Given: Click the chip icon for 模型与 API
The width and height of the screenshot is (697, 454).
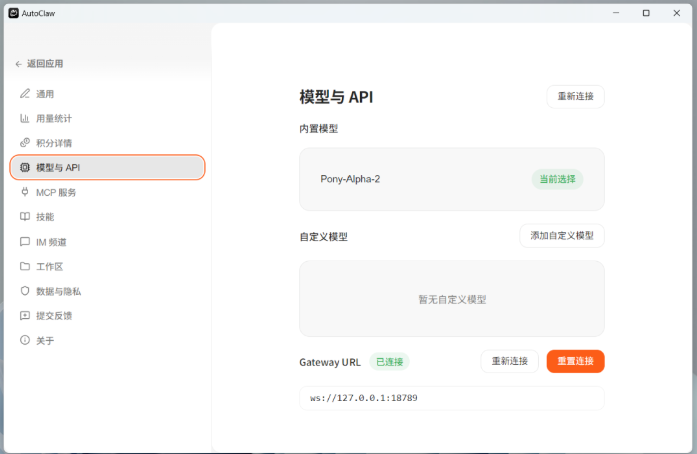Looking at the screenshot, I should coord(25,168).
